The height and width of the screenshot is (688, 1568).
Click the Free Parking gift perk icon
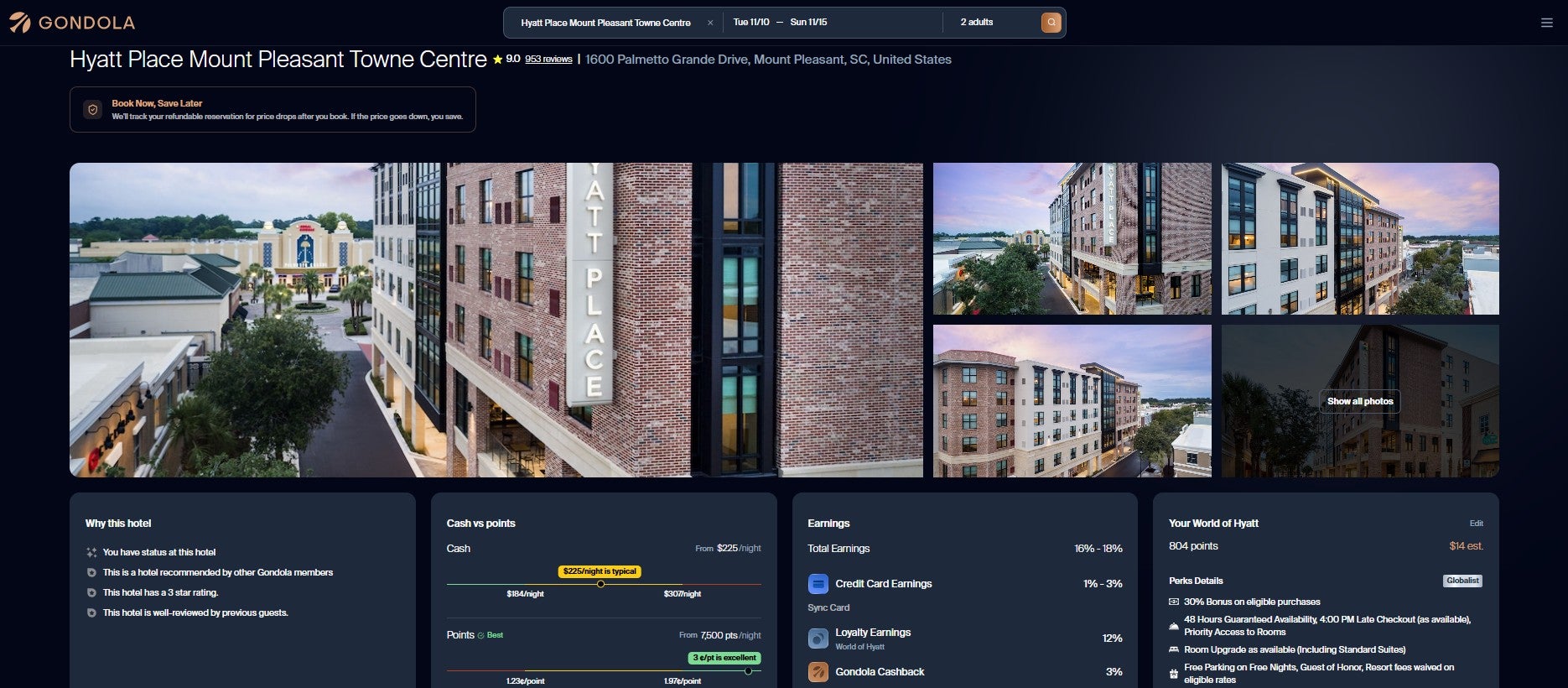click(x=1174, y=674)
